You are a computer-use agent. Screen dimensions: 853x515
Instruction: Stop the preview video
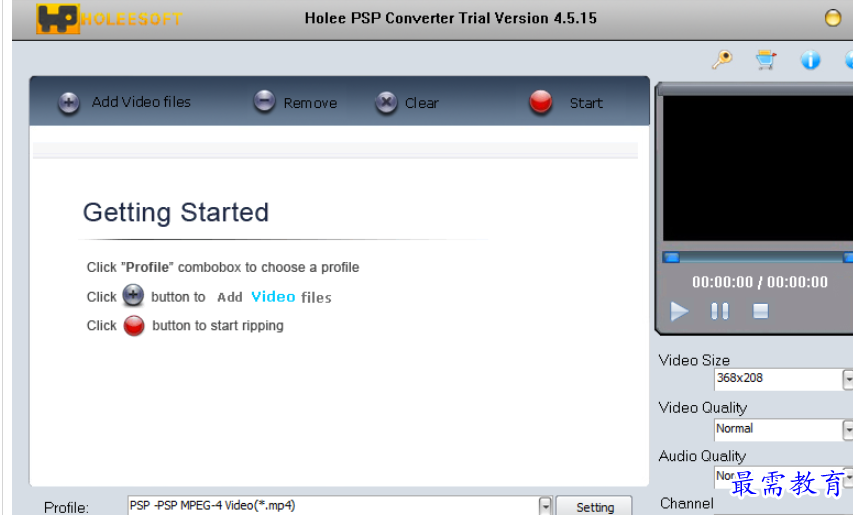[x=761, y=311]
